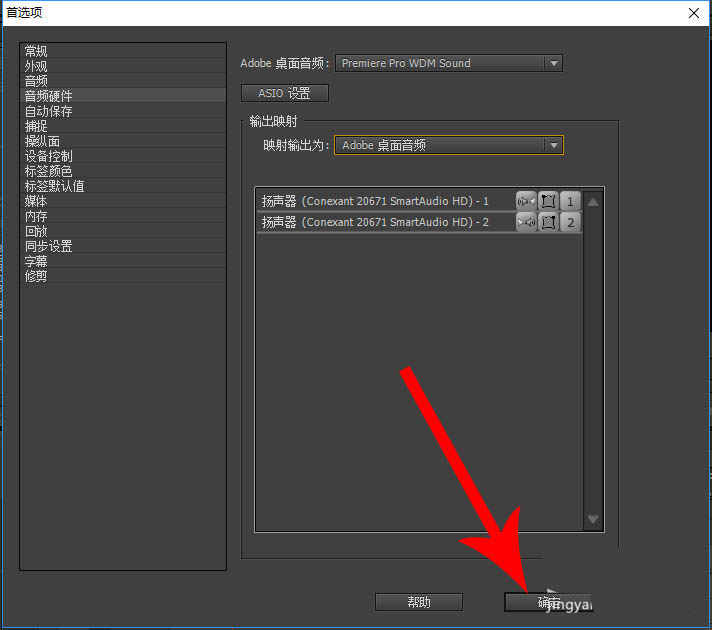Confirm with the 确定 button
Viewport: 712px width, 630px height.
click(x=549, y=602)
